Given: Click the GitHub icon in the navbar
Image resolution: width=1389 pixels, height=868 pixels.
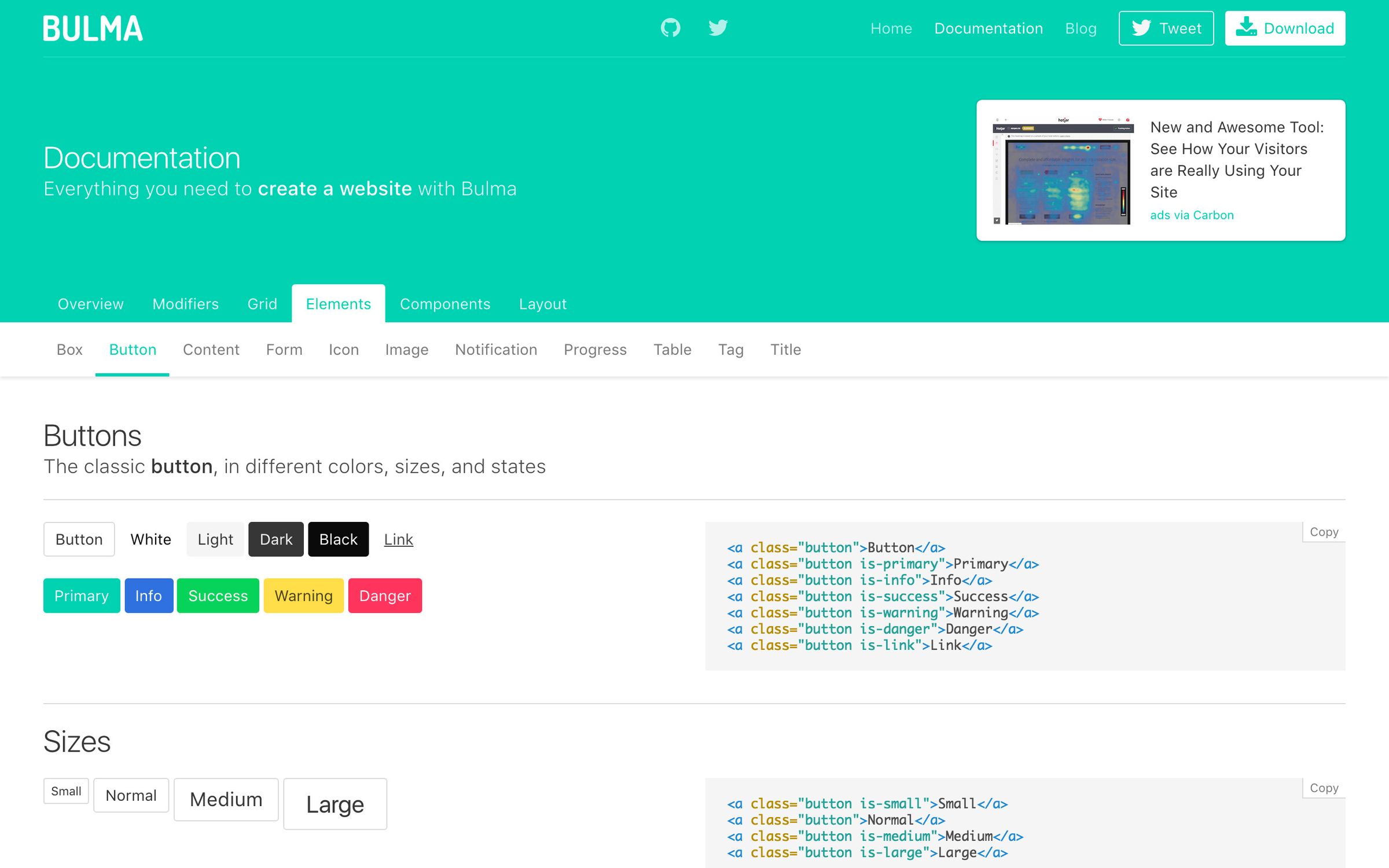Looking at the screenshot, I should point(669,27).
